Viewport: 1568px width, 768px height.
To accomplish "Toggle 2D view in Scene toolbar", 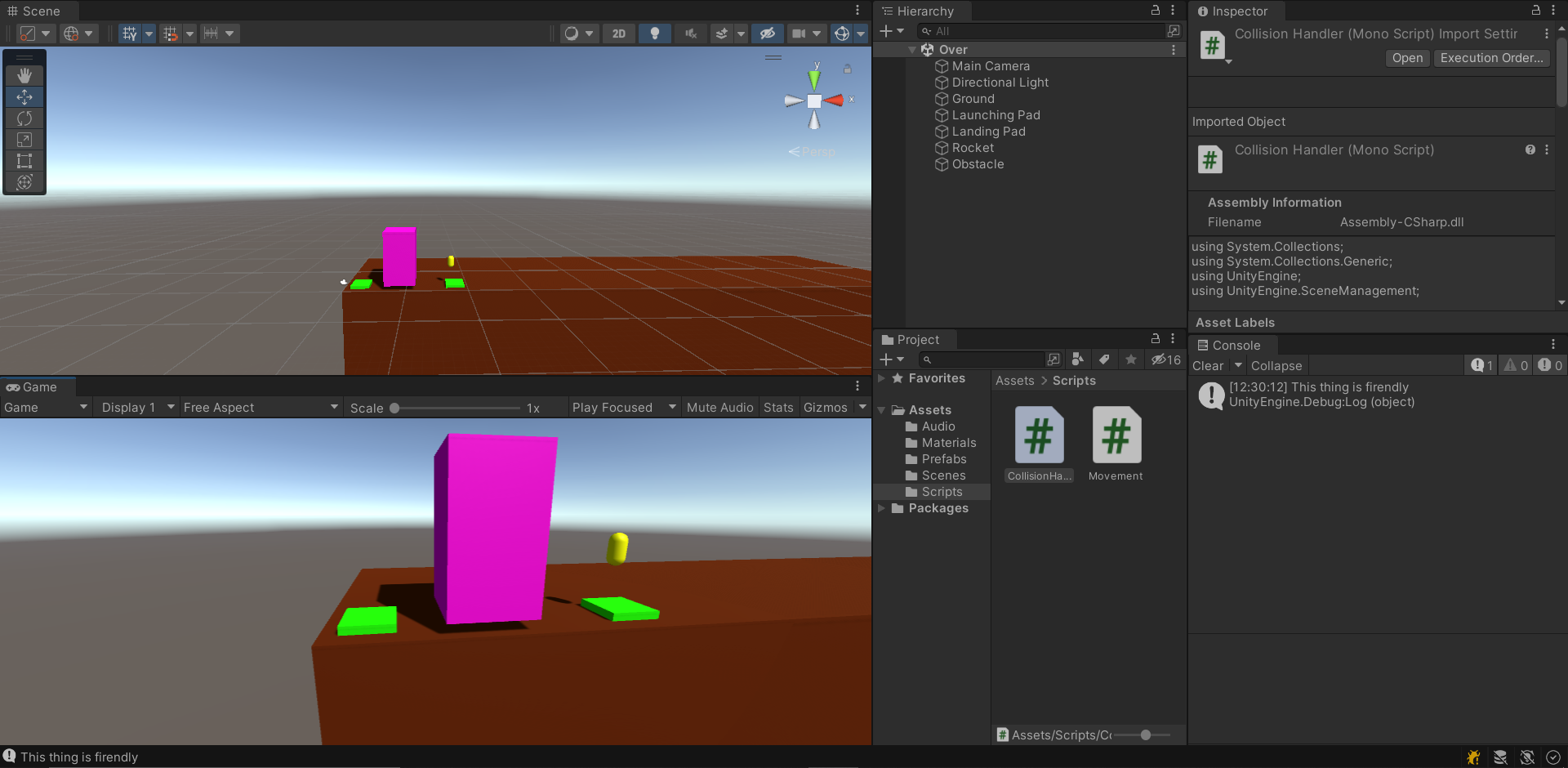I will (x=619, y=33).
